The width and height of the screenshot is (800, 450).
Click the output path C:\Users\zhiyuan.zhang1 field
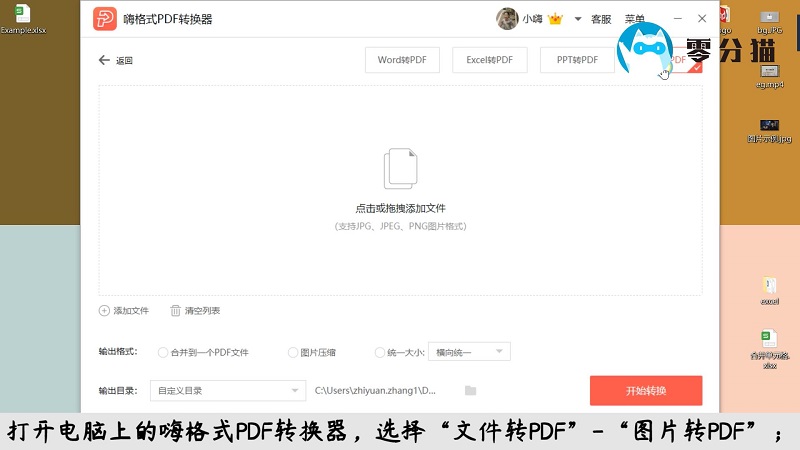coord(375,391)
